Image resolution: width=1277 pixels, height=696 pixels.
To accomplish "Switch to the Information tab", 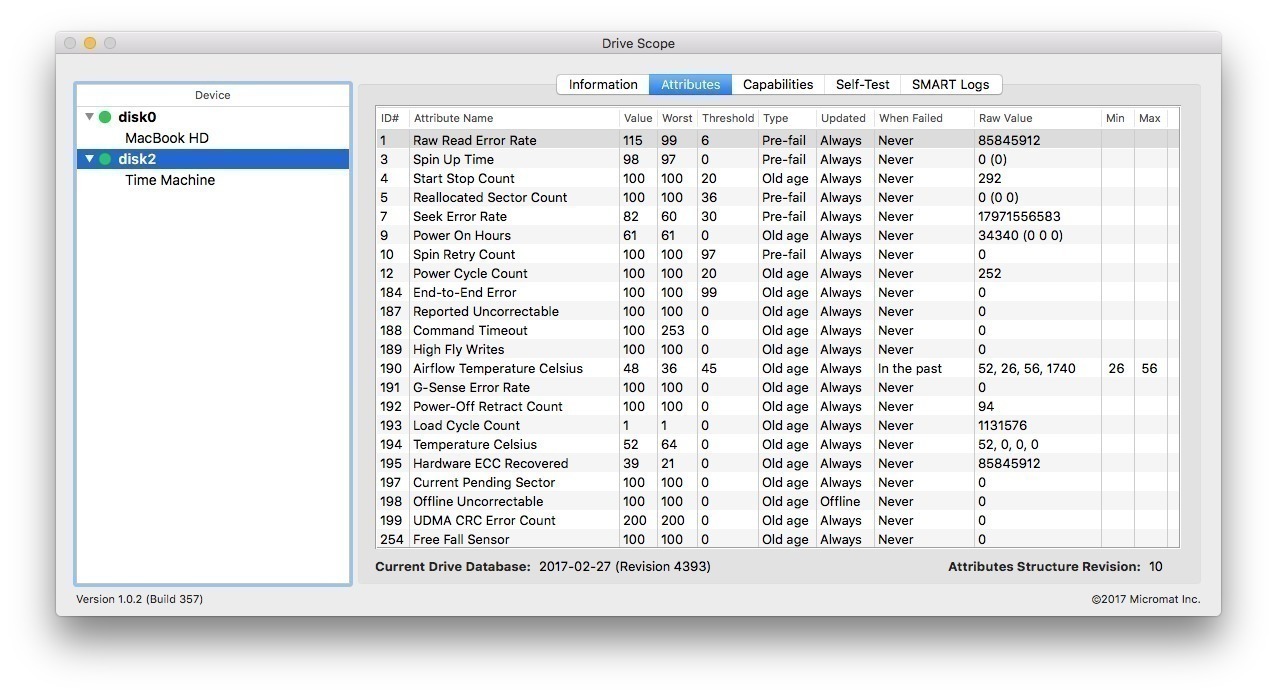I will (x=602, y=85).
